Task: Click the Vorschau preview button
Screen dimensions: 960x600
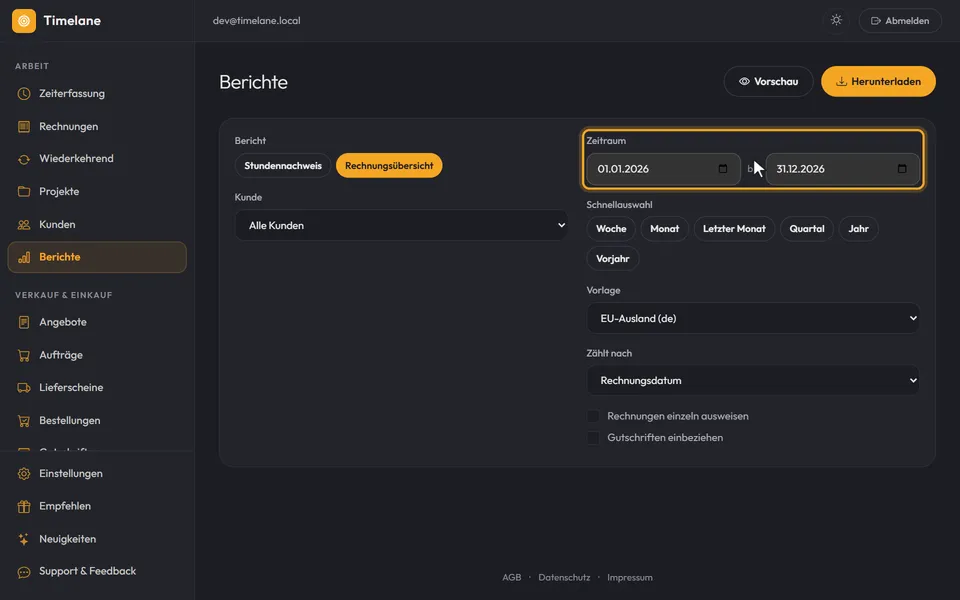Action: coord(768,81)
